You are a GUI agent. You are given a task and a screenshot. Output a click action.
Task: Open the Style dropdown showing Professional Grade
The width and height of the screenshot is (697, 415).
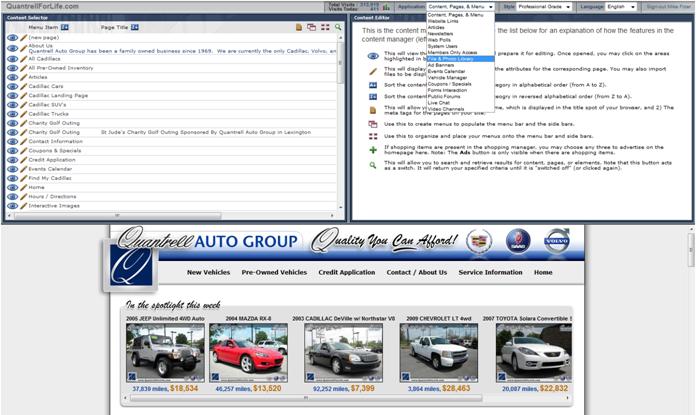[x=544, y=7]
